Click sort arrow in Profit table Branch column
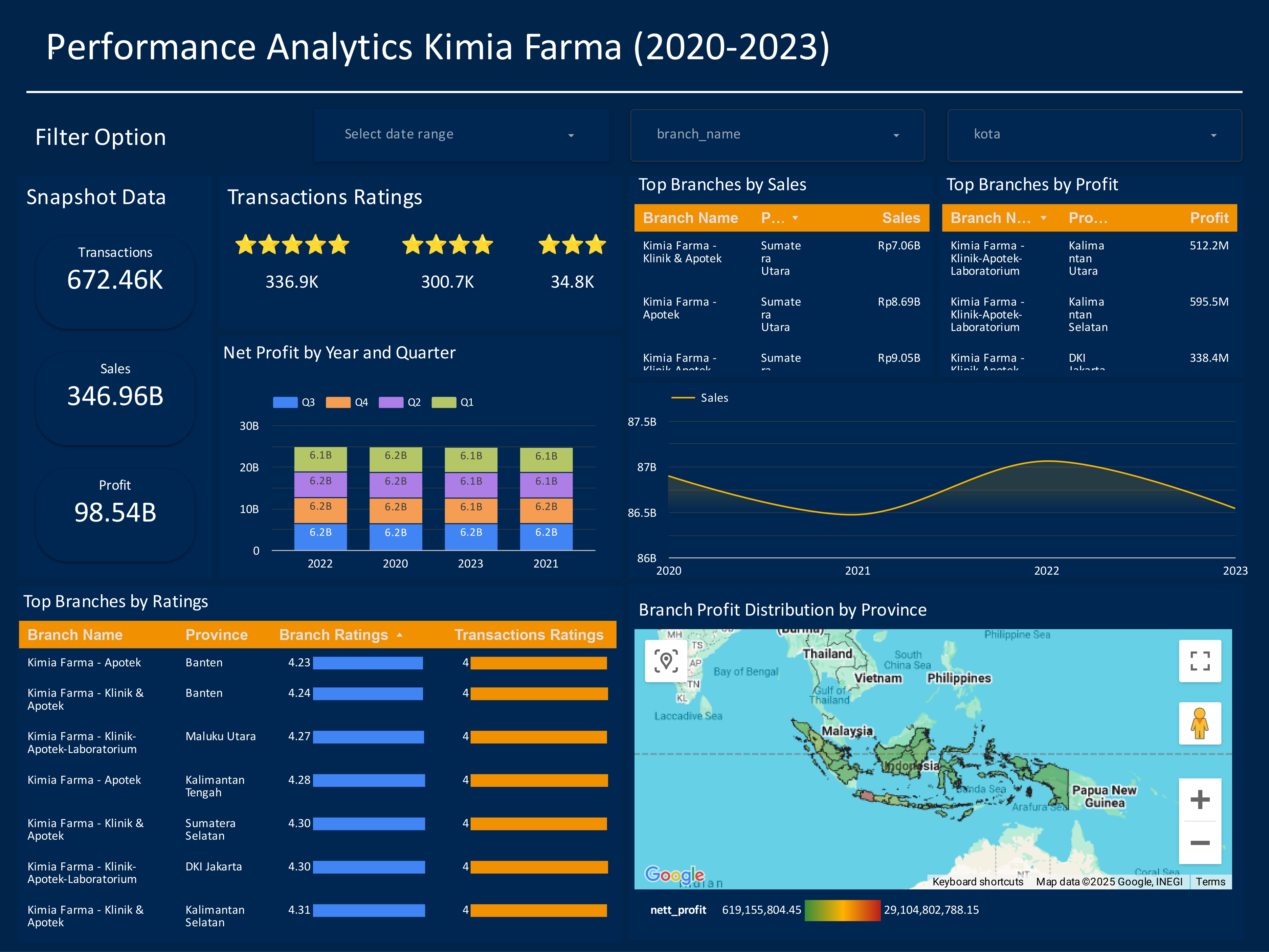 (1044, 218)
